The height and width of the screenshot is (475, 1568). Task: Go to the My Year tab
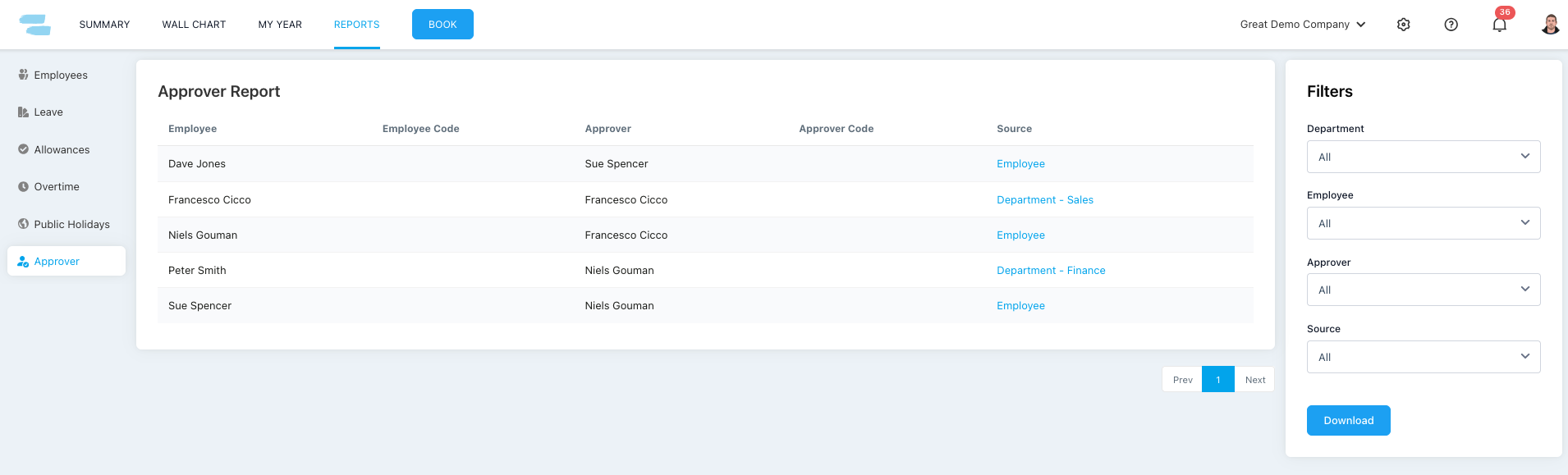(280, 25)
